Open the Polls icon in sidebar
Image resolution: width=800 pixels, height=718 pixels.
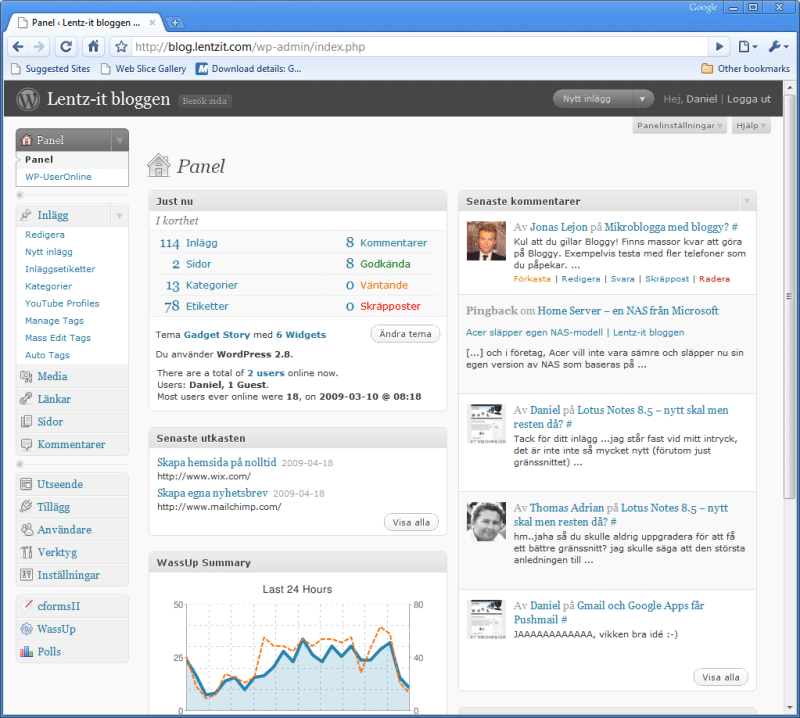coord(25,651)
